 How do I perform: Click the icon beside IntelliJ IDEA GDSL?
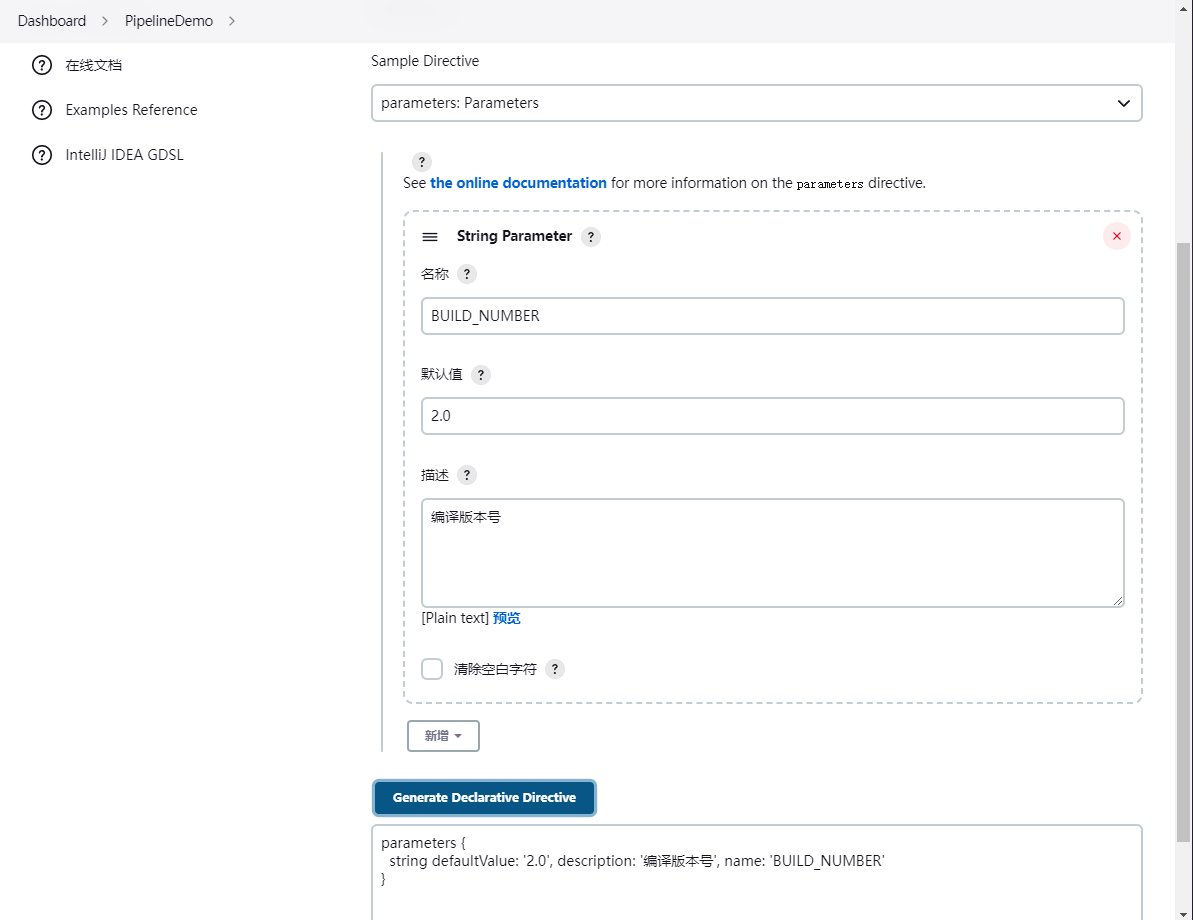point(41,154)
